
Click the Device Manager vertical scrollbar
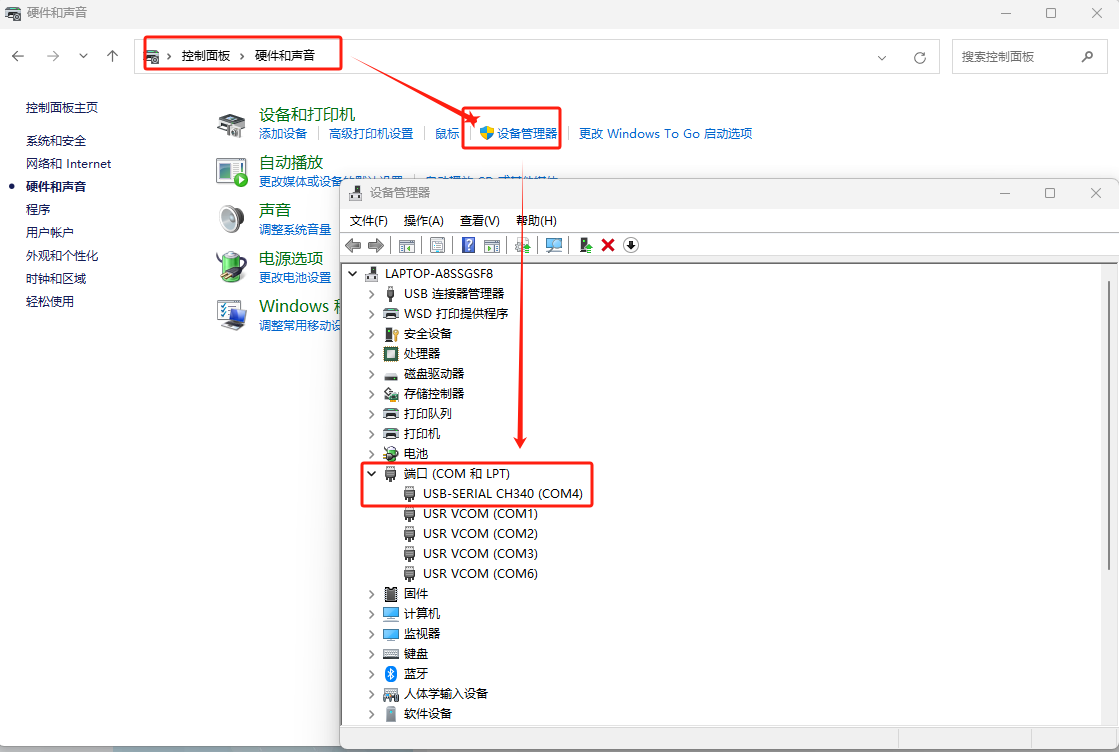click(1108, 425)
